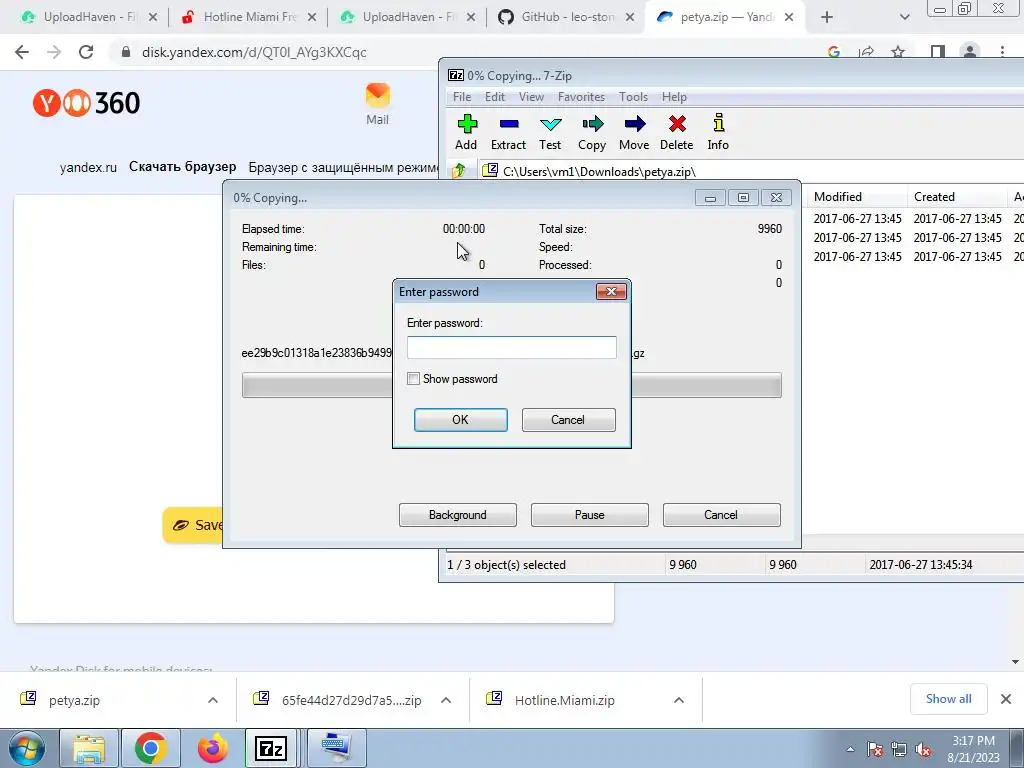Viewport: 1024px width, 768px height.
Task: Click the Modified column header
Action: point(857,197)
